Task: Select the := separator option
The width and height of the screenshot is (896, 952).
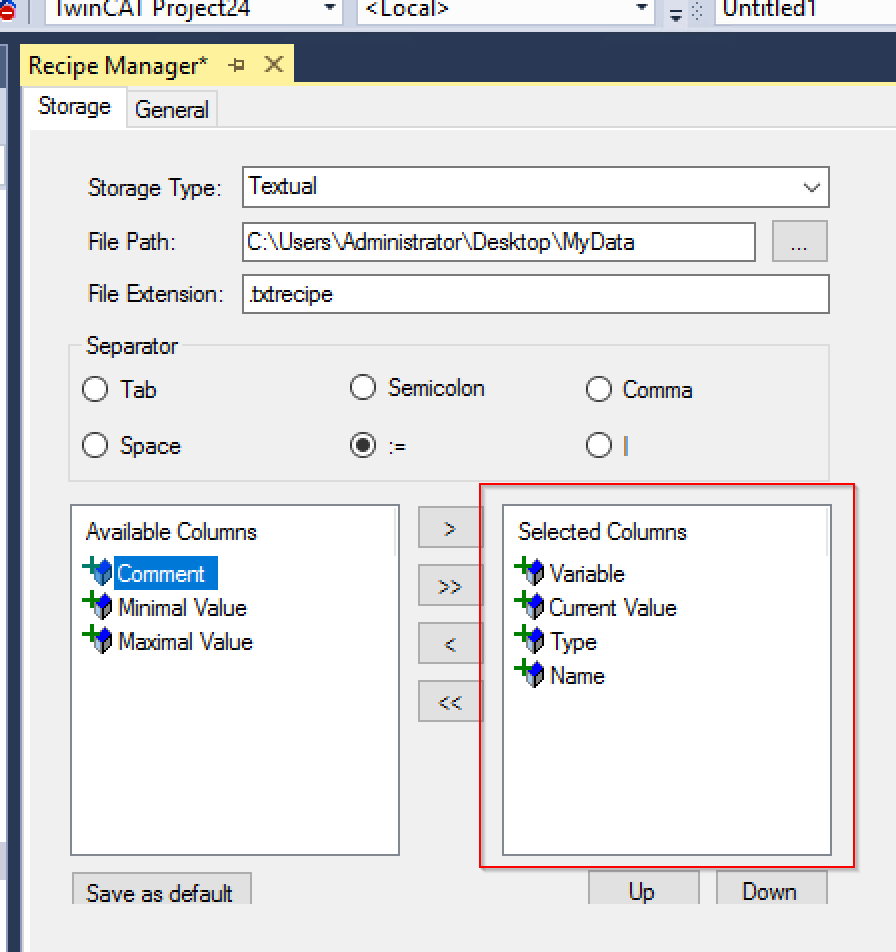Action: click(363, 445)
